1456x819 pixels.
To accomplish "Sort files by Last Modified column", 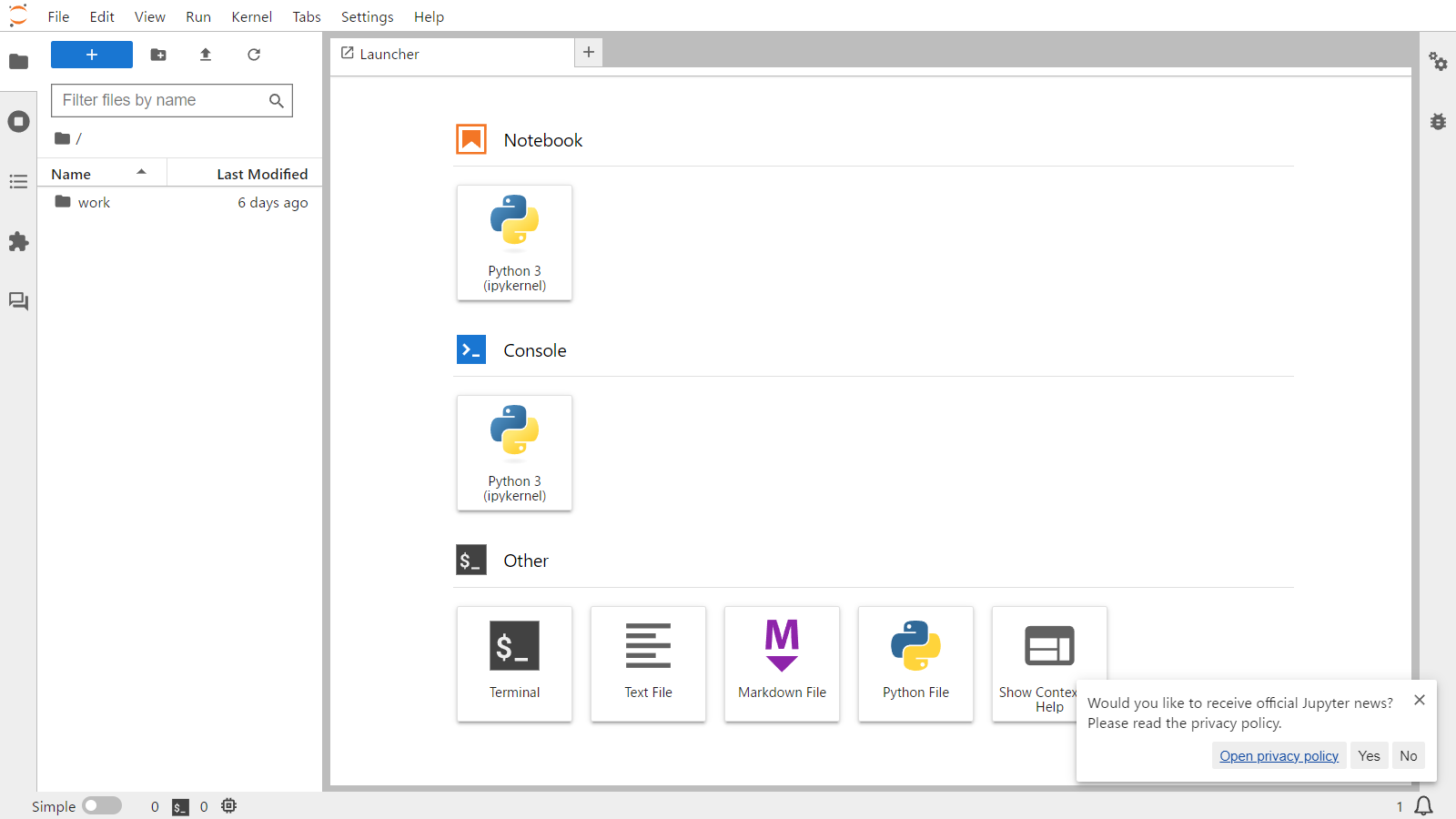I will pos(262,174).
